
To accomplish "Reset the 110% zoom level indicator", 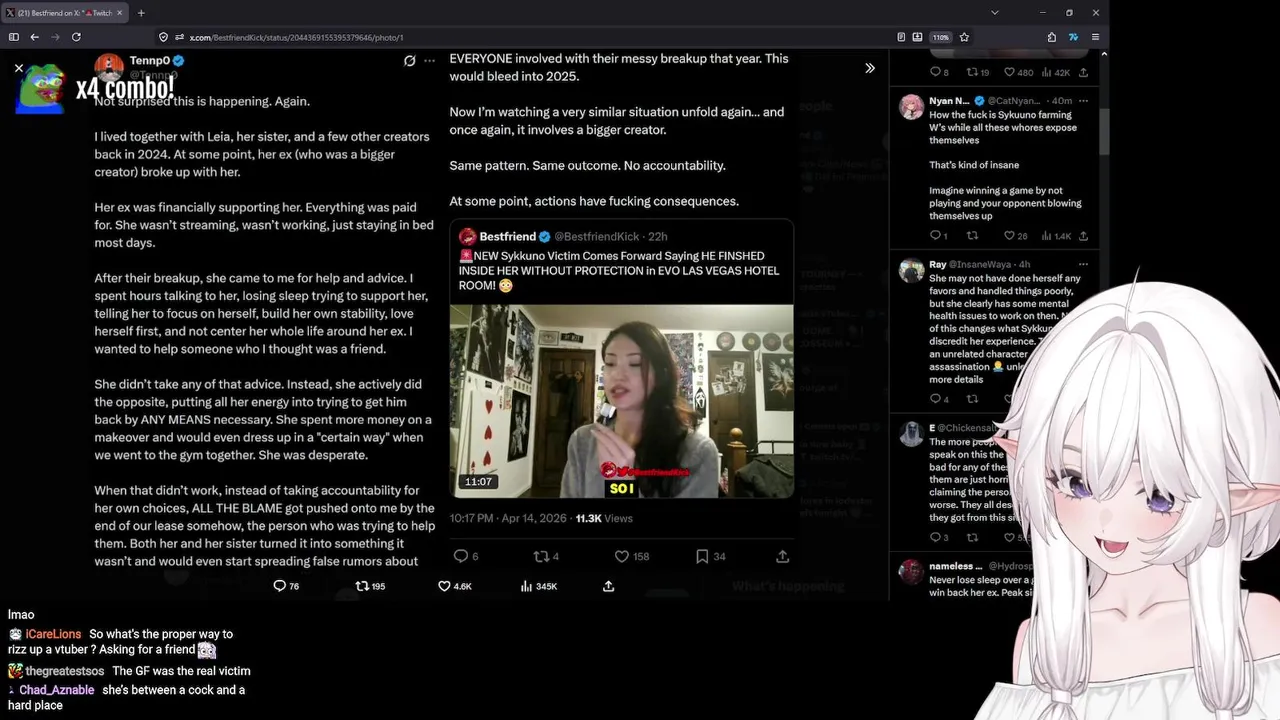I will pyautogui.click(x=941, y=37).
